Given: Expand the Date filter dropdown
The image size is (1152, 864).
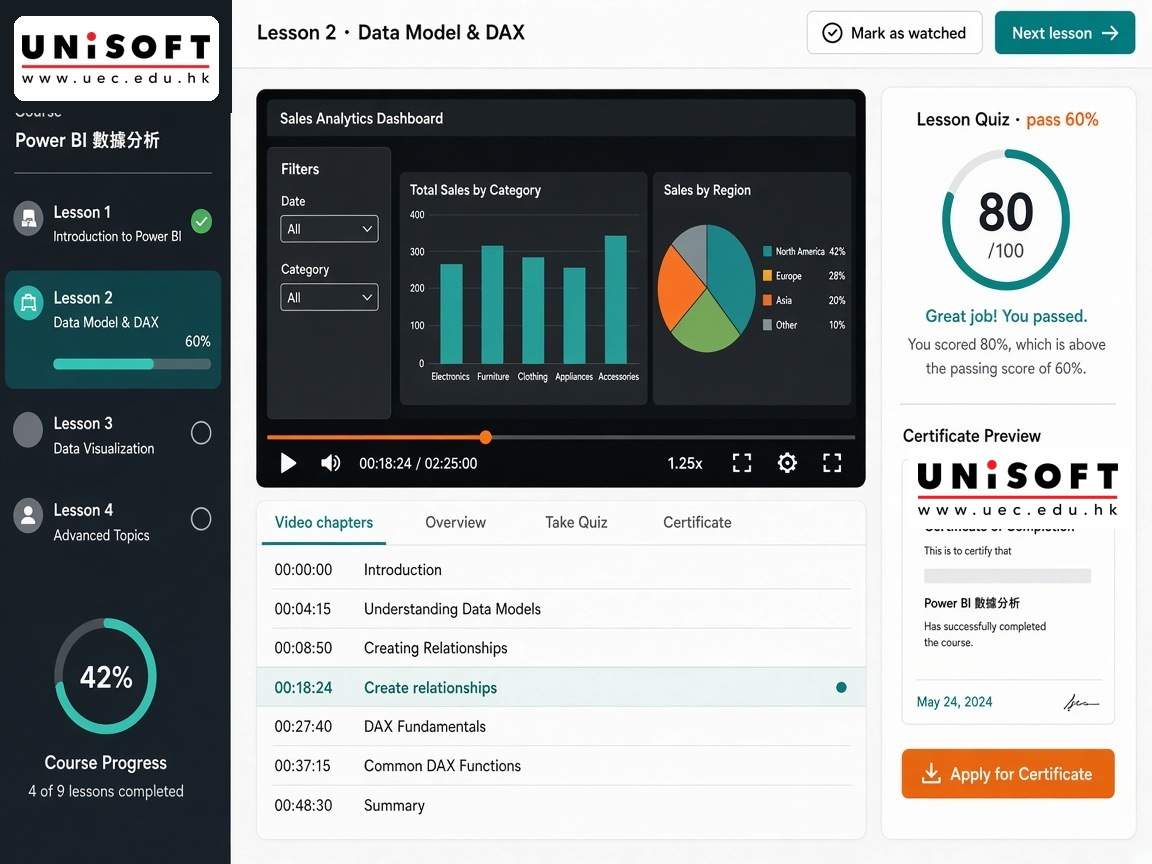Looking at the screenshot, I should click(x=329, y=228).
